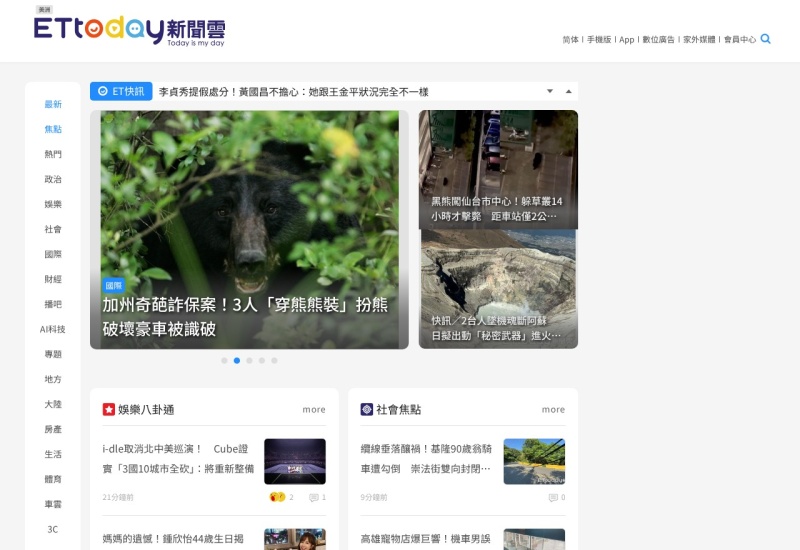Open the 李貞秀提假處分 breaking headline
This screenshot has width=800, height=550.
click(293, 92)
